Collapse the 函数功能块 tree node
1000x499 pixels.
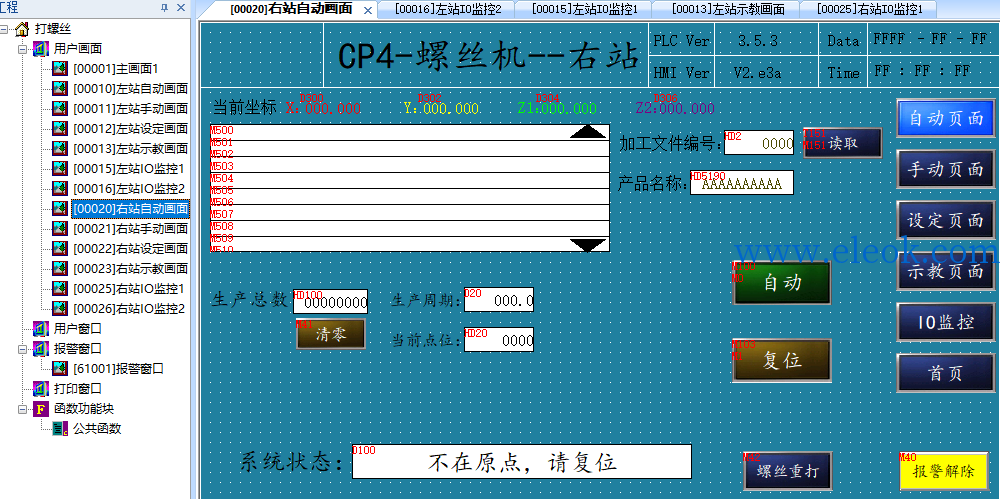point(23,408)
